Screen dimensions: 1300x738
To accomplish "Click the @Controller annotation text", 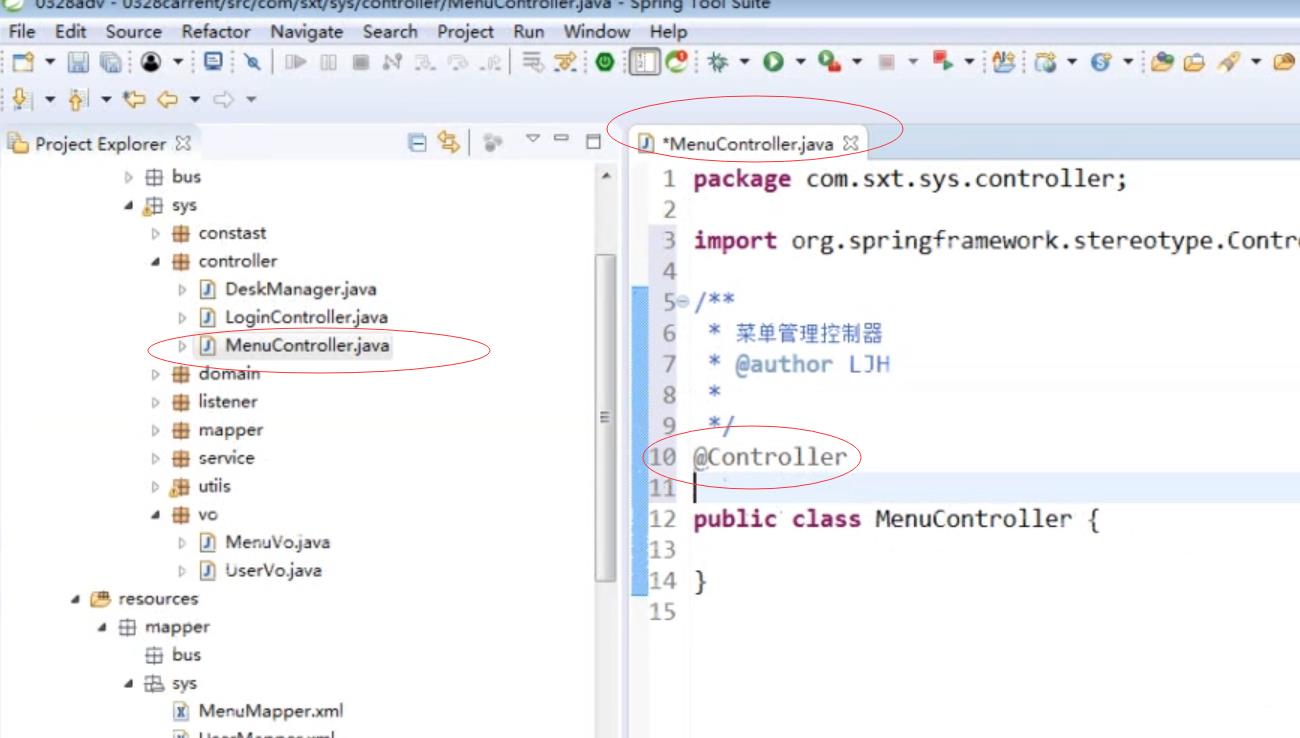I will tap(770, 457).
